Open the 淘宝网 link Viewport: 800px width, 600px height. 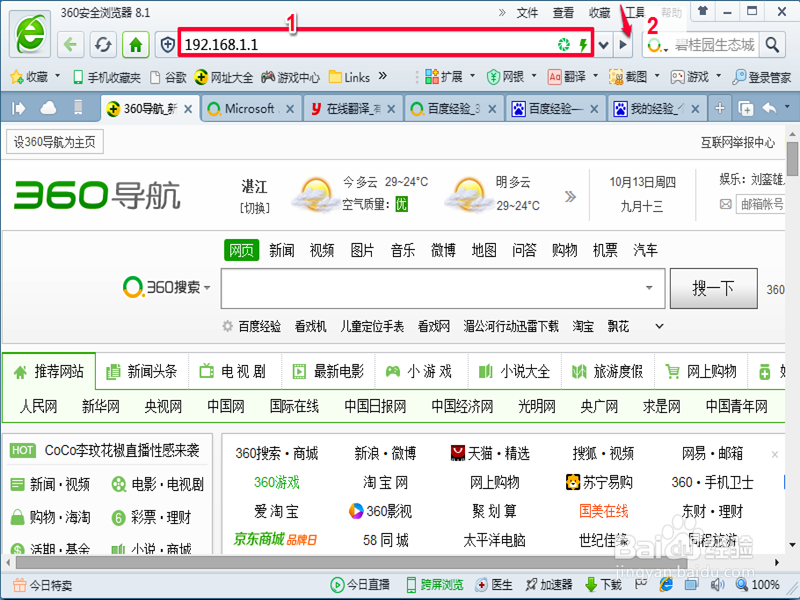click(385, 482)
